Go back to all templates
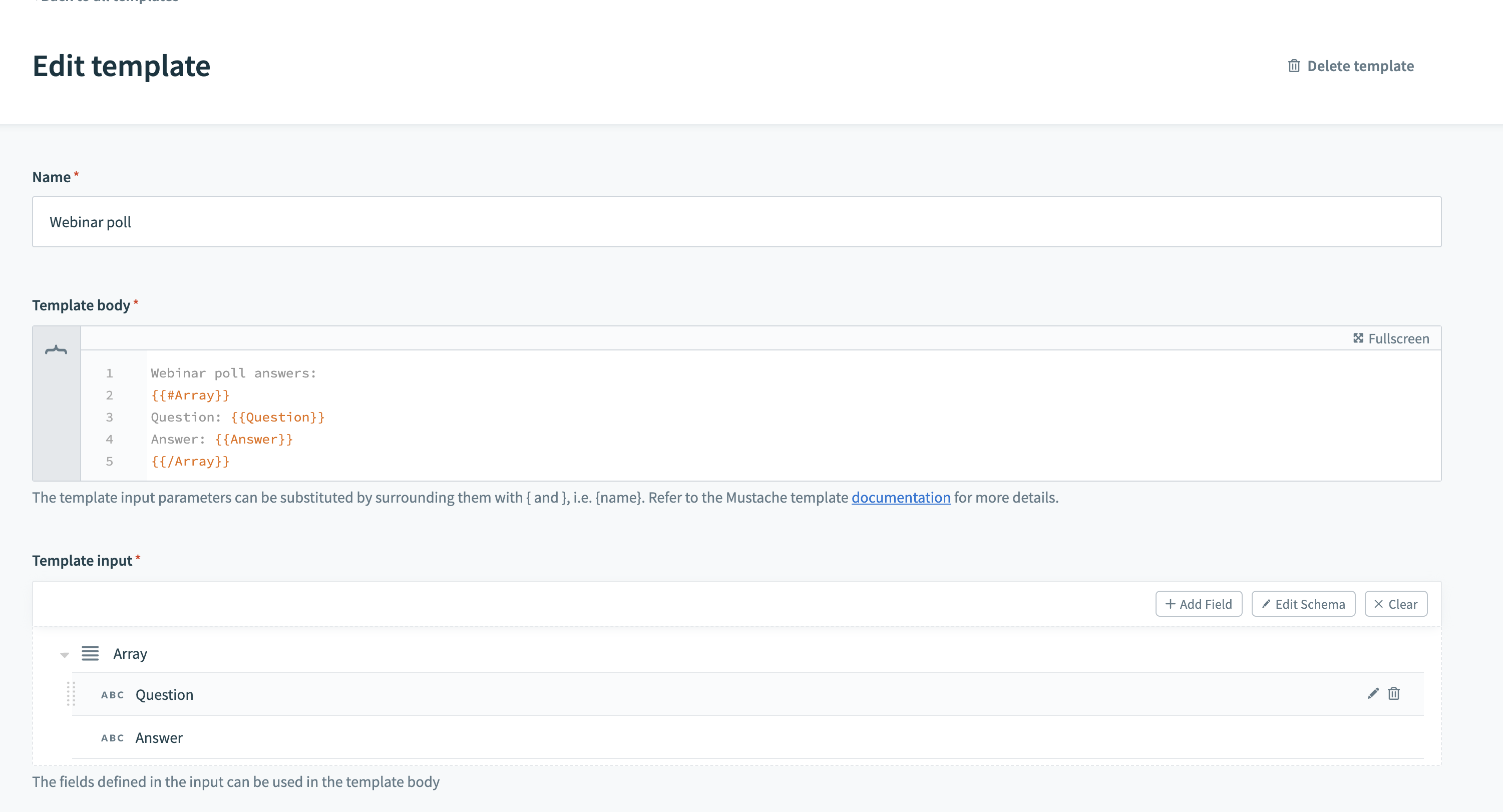This screenshot has width=1503, height=812. pos(109,1)
